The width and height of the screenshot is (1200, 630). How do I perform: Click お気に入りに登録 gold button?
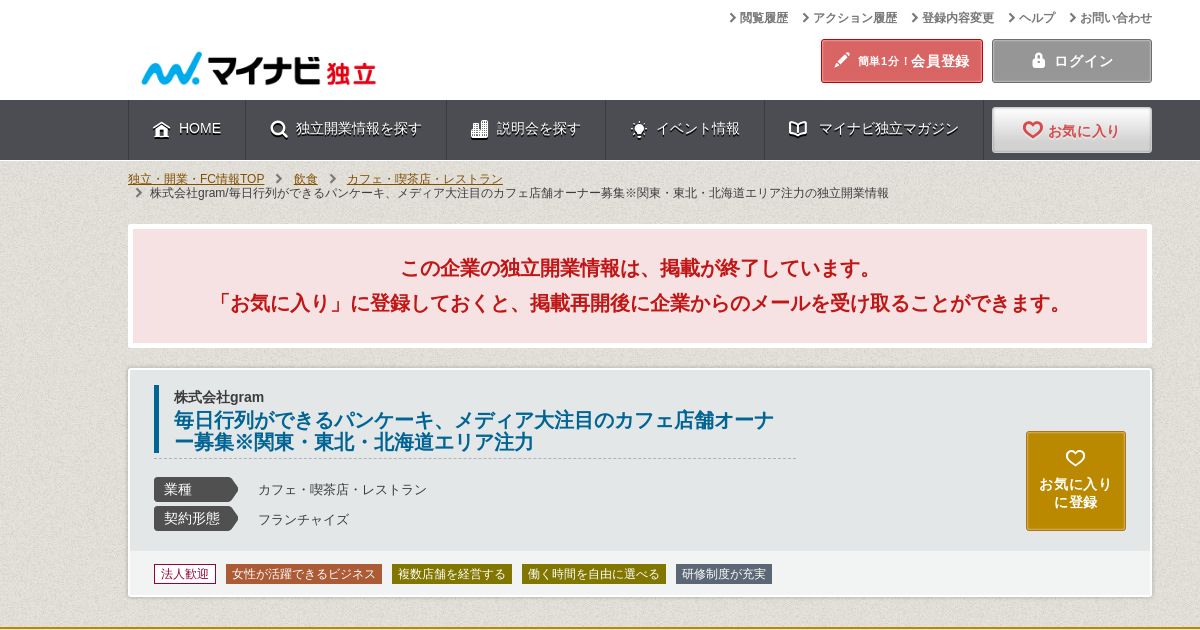1076,481
